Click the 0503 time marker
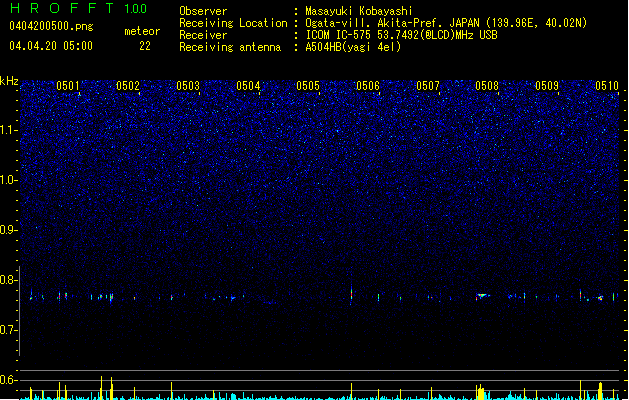 (x=188, y=86)
